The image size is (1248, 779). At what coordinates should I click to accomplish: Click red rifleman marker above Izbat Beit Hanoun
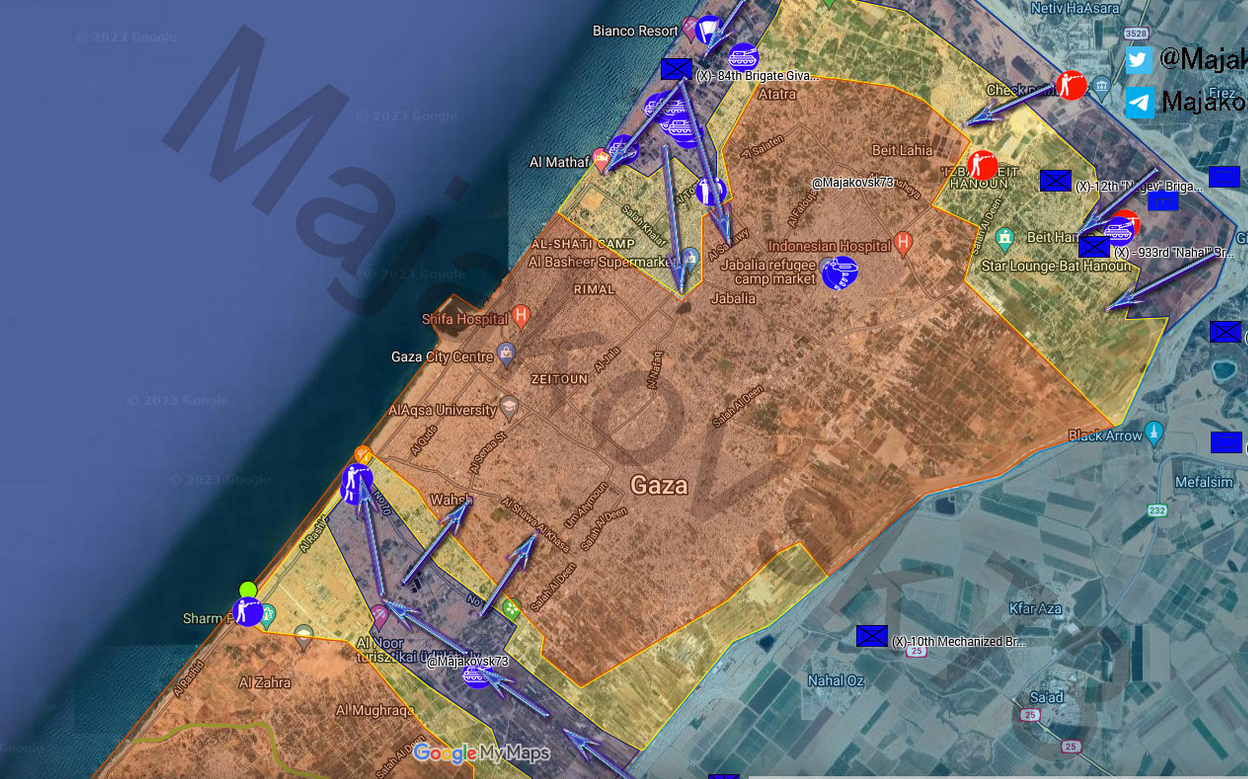click(982, 165)
